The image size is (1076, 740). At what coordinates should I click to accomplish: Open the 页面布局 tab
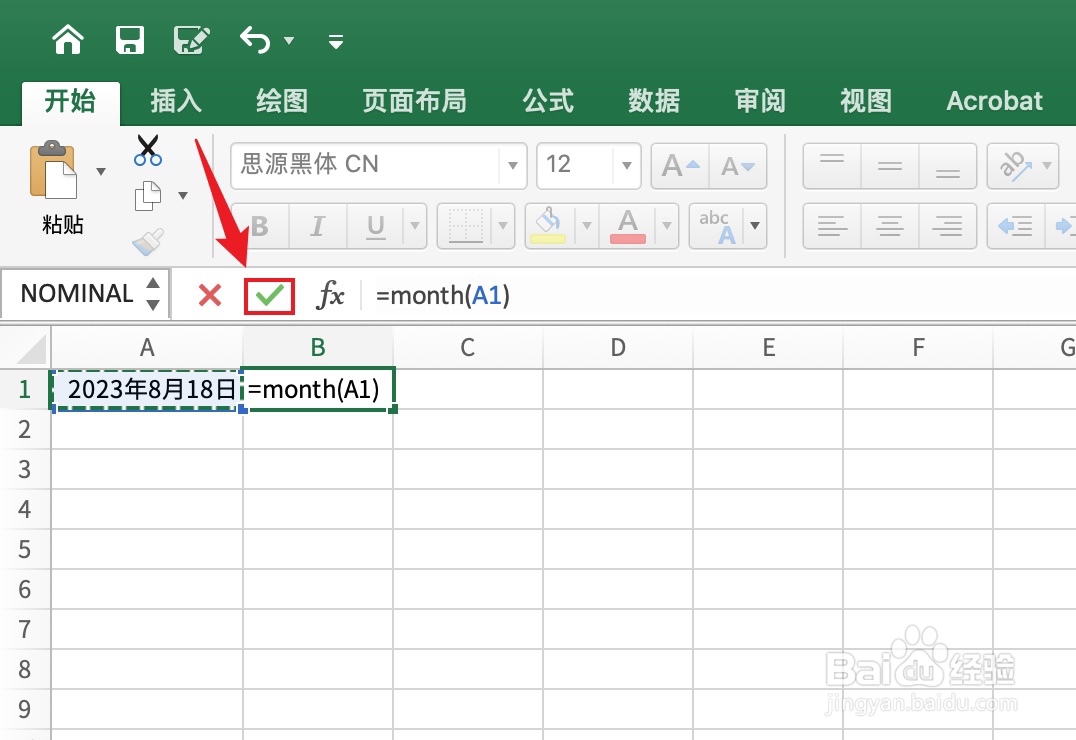tap(414, 101)
